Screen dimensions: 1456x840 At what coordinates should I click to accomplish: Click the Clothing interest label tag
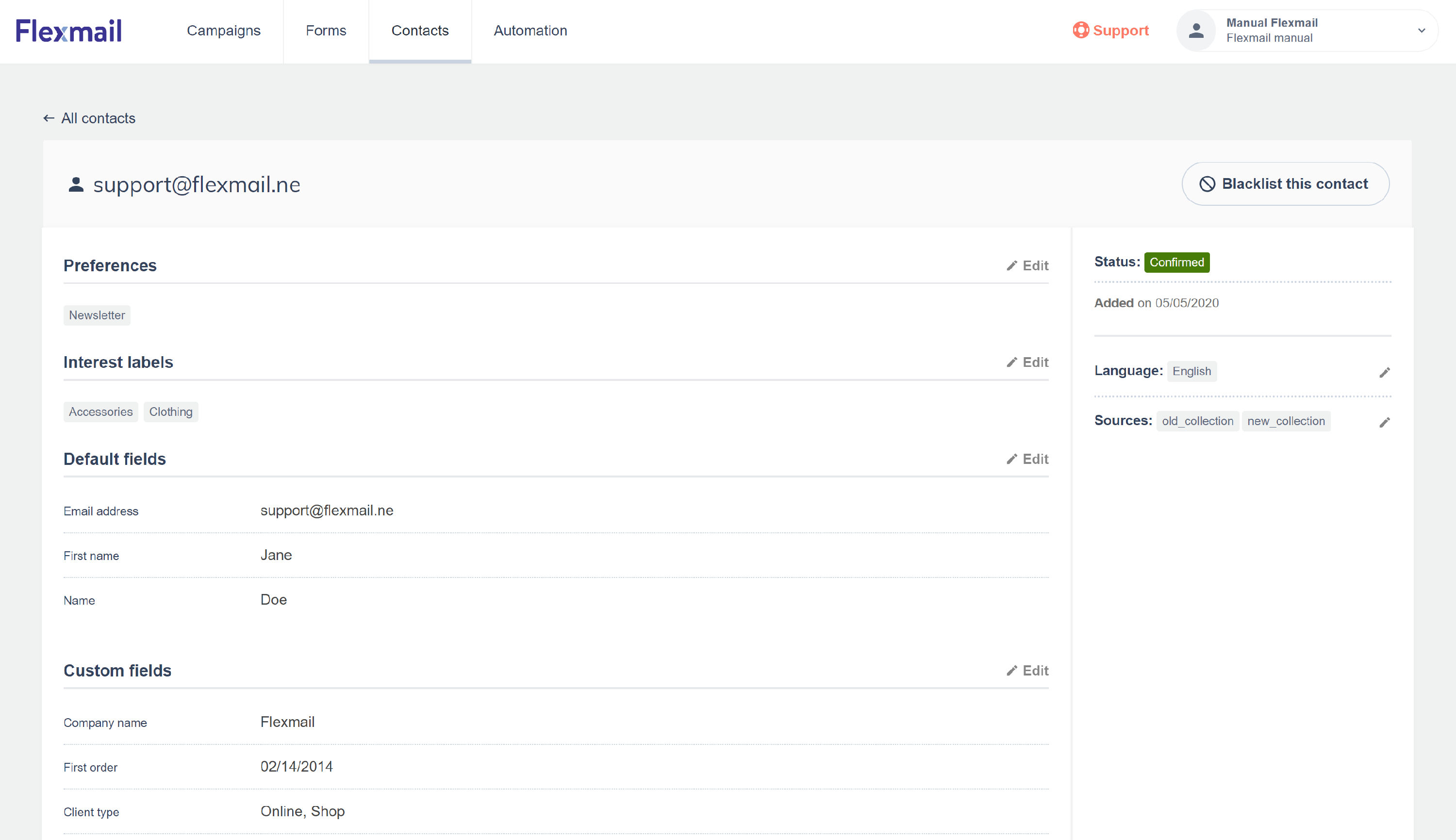point(171,412)
